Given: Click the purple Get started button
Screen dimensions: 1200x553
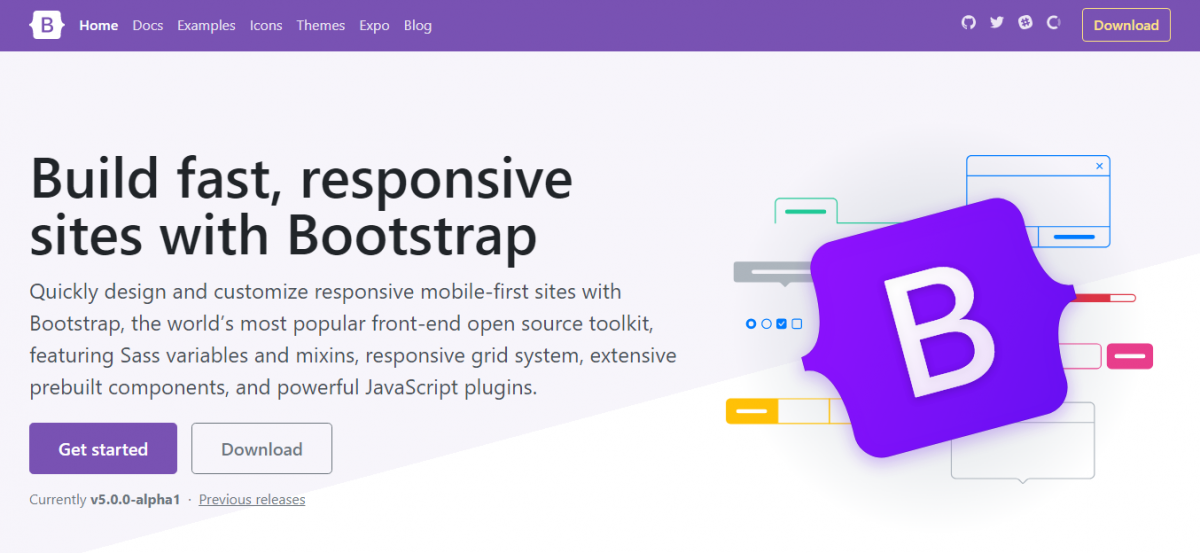Looking at the screenshot, I should click(103, 449).
